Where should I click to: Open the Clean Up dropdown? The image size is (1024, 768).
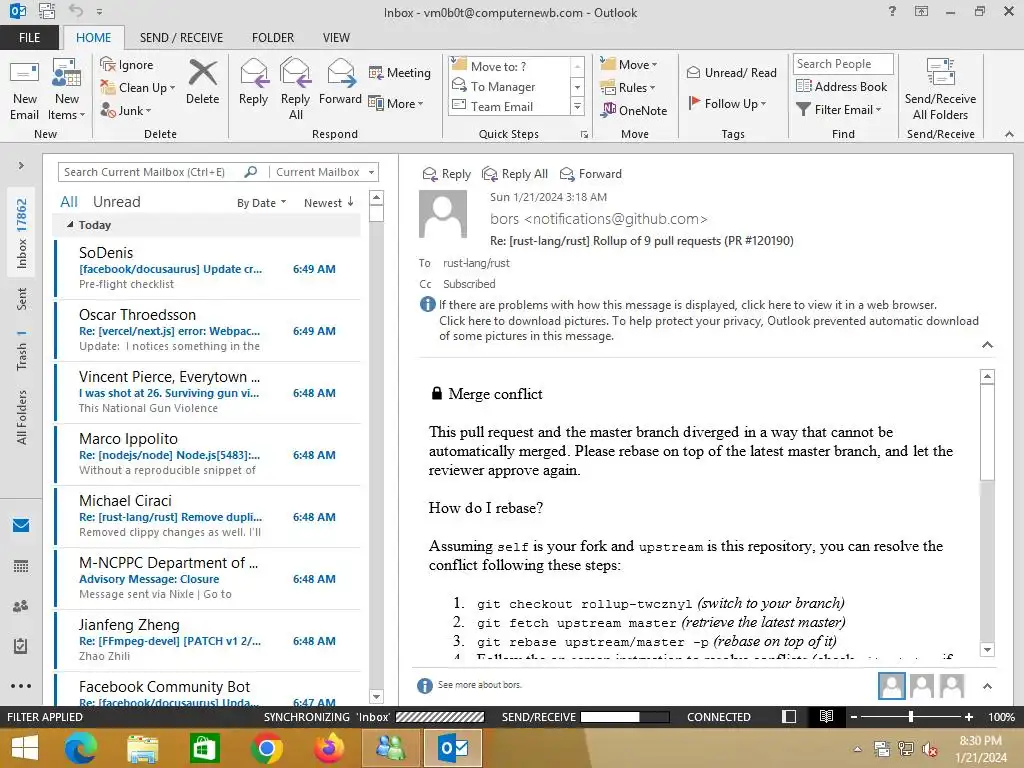coord(138,88)
